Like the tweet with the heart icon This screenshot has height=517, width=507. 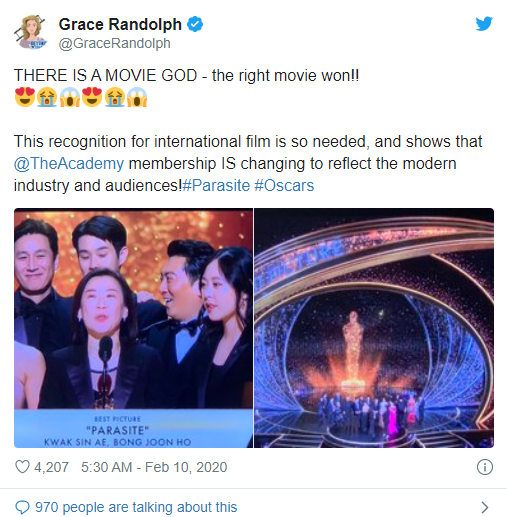coord(22,467)
